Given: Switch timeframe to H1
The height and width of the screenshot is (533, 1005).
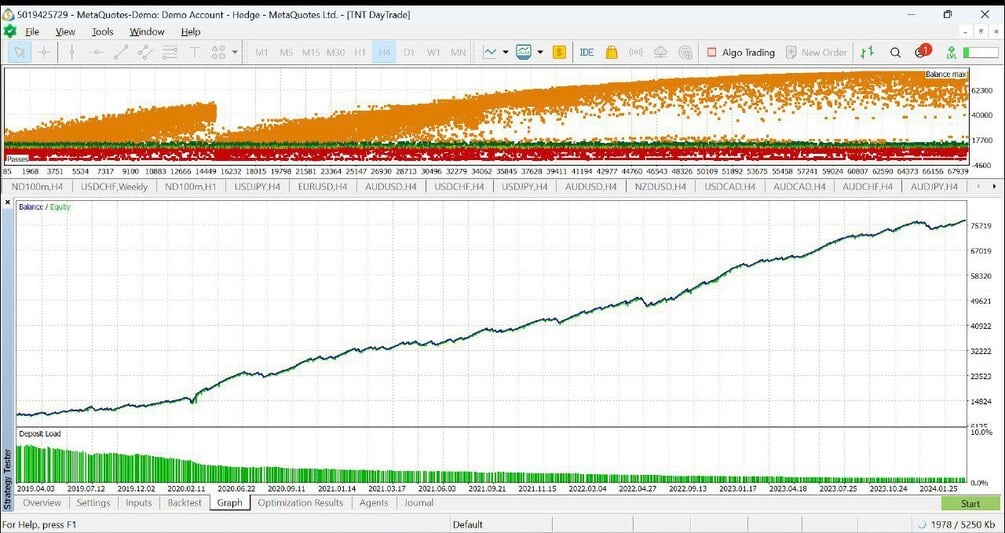Looking at the screenshot, I should point(360,53).
